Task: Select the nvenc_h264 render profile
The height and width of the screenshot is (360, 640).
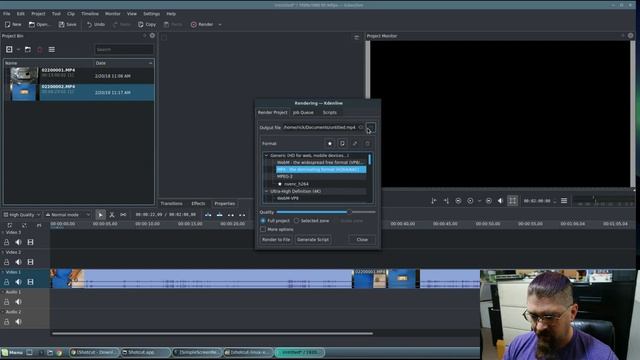Action: [296, 184]
